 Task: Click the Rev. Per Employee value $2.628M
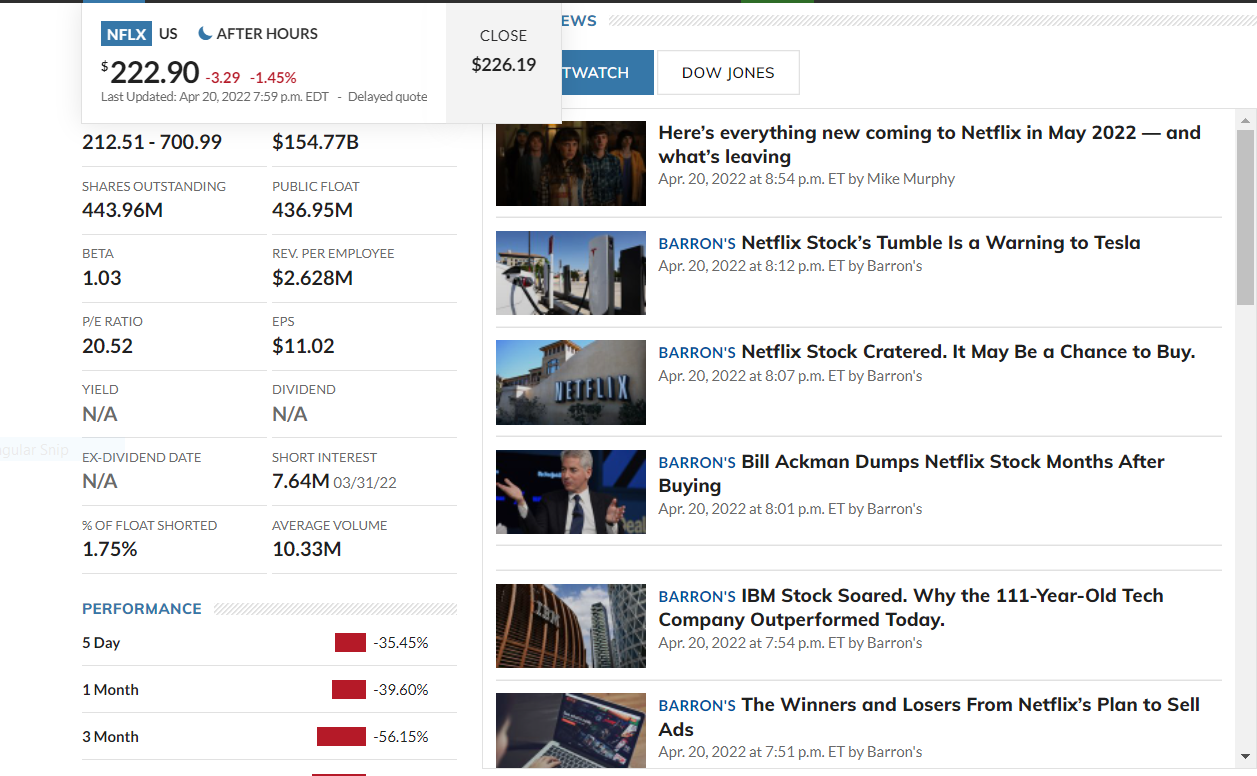[312, 278]
